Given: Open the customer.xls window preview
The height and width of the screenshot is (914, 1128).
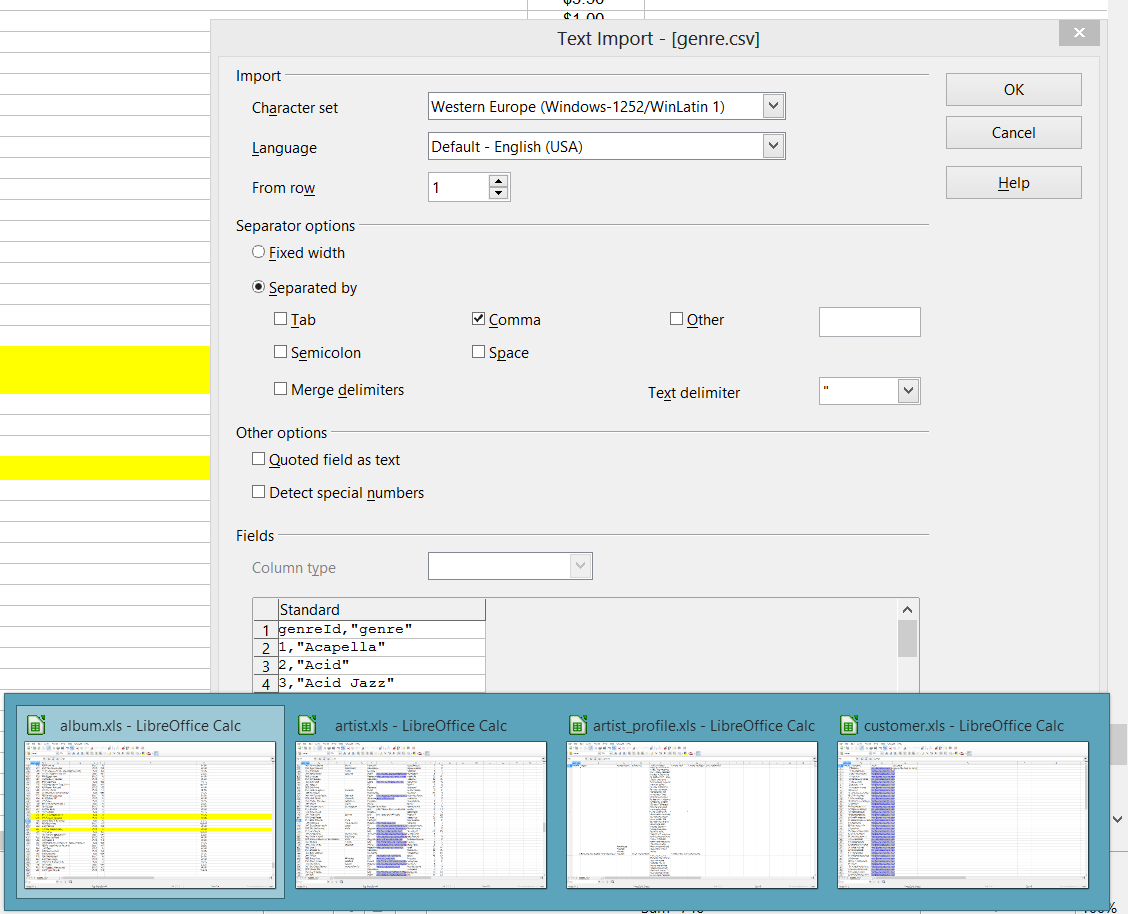Looking at the screenshot, I should pos(963,814).
